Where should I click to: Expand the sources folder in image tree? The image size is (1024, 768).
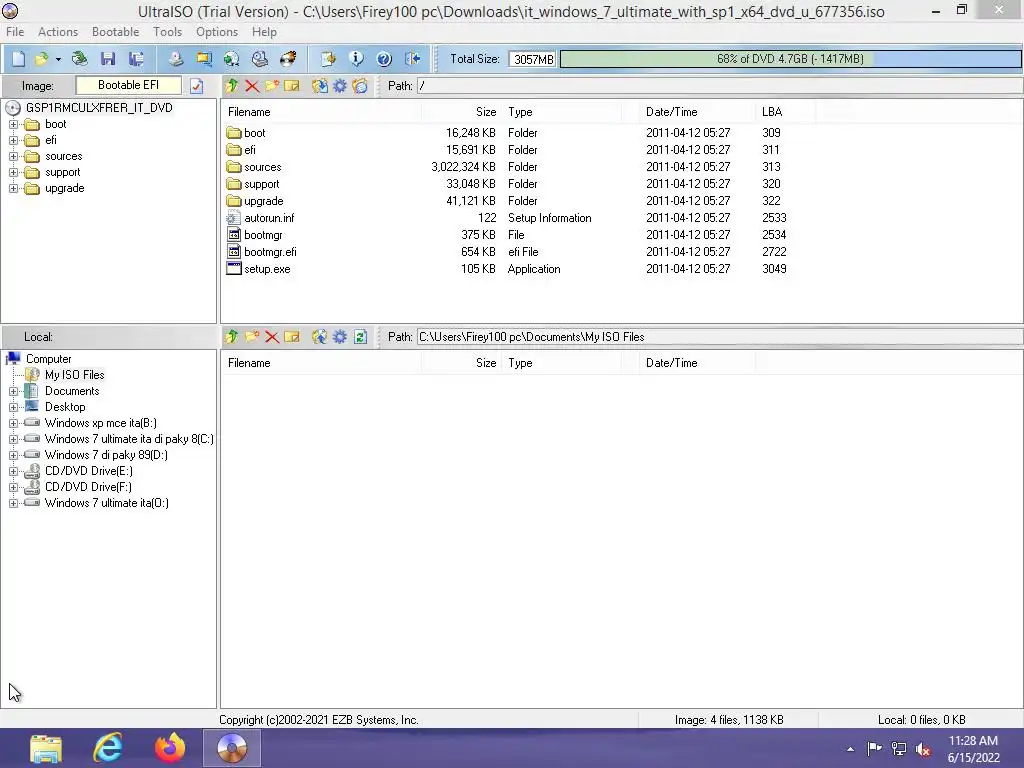point(13,156)
